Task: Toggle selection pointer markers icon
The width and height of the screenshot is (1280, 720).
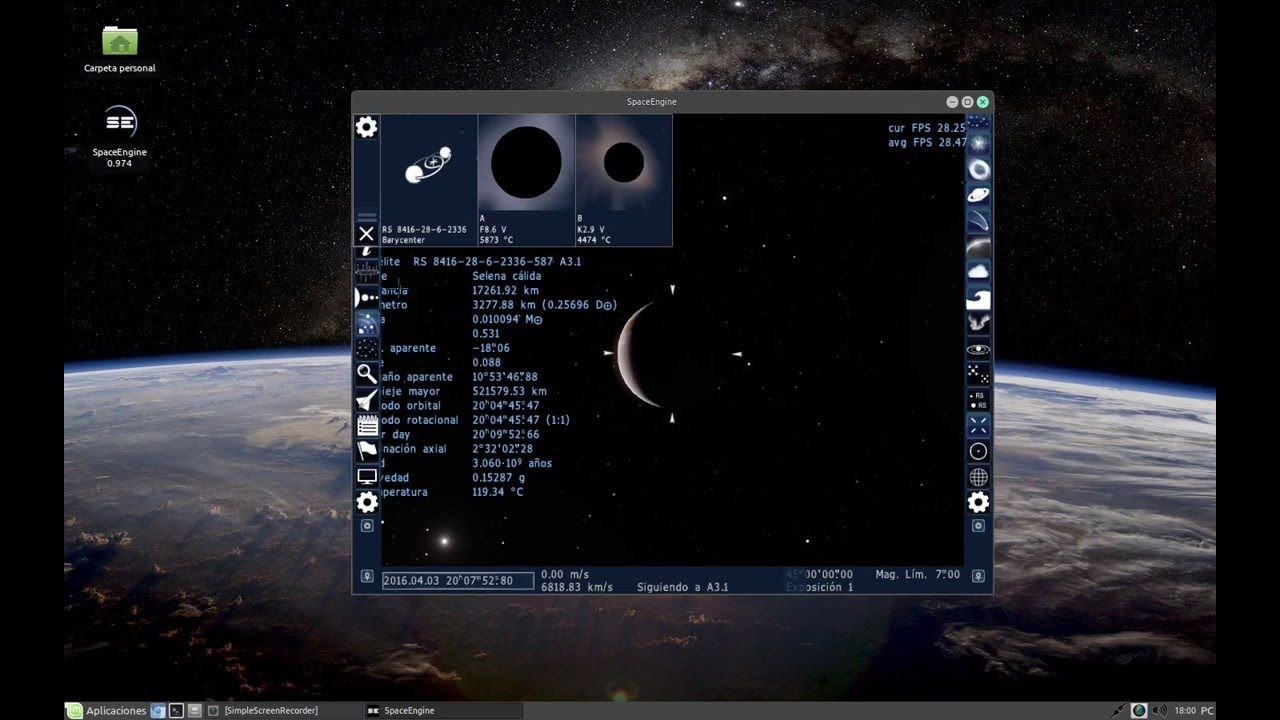Action: pyautogui.click(x=978, y=425)
